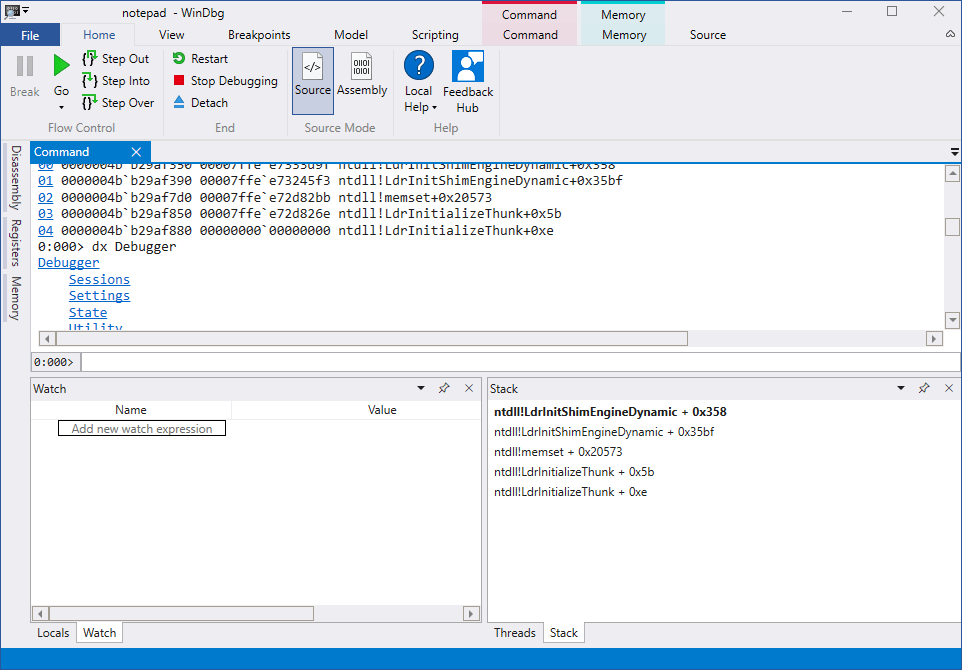
Task: Click the command input field
Action: pos(520,362)
